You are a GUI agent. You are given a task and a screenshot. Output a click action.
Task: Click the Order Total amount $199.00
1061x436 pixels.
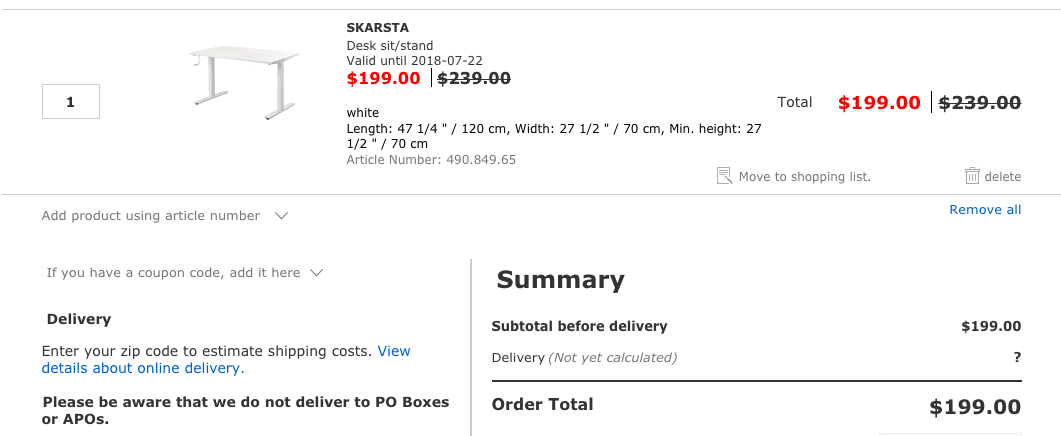(x=975, y=407)
